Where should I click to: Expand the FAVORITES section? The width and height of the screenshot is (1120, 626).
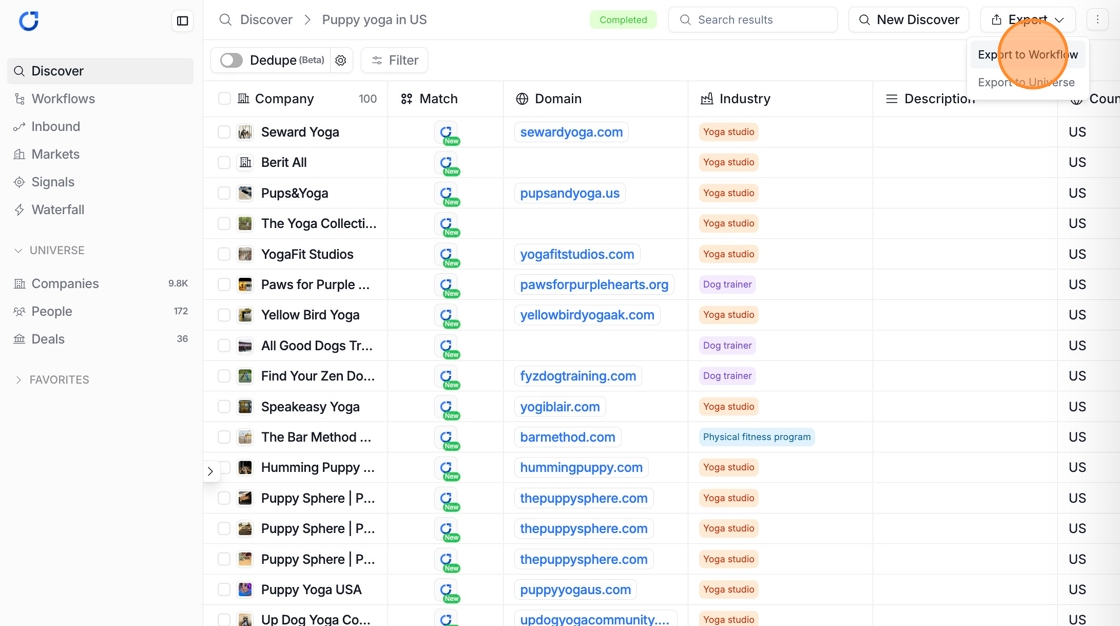point(19,379)
